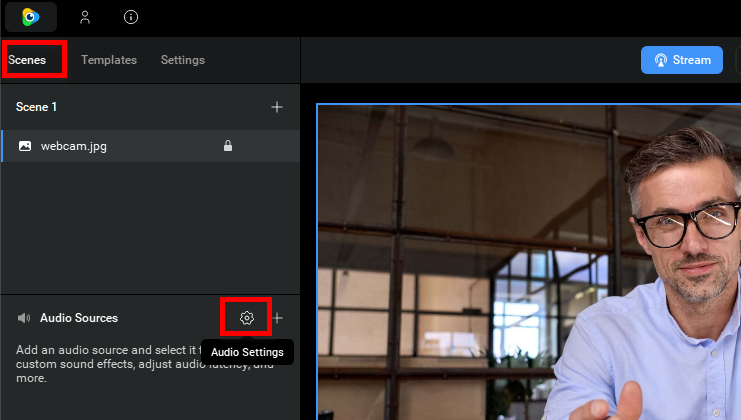Open the account profile person icon
This screenshot has width=741, height=420.
(85, 17)
